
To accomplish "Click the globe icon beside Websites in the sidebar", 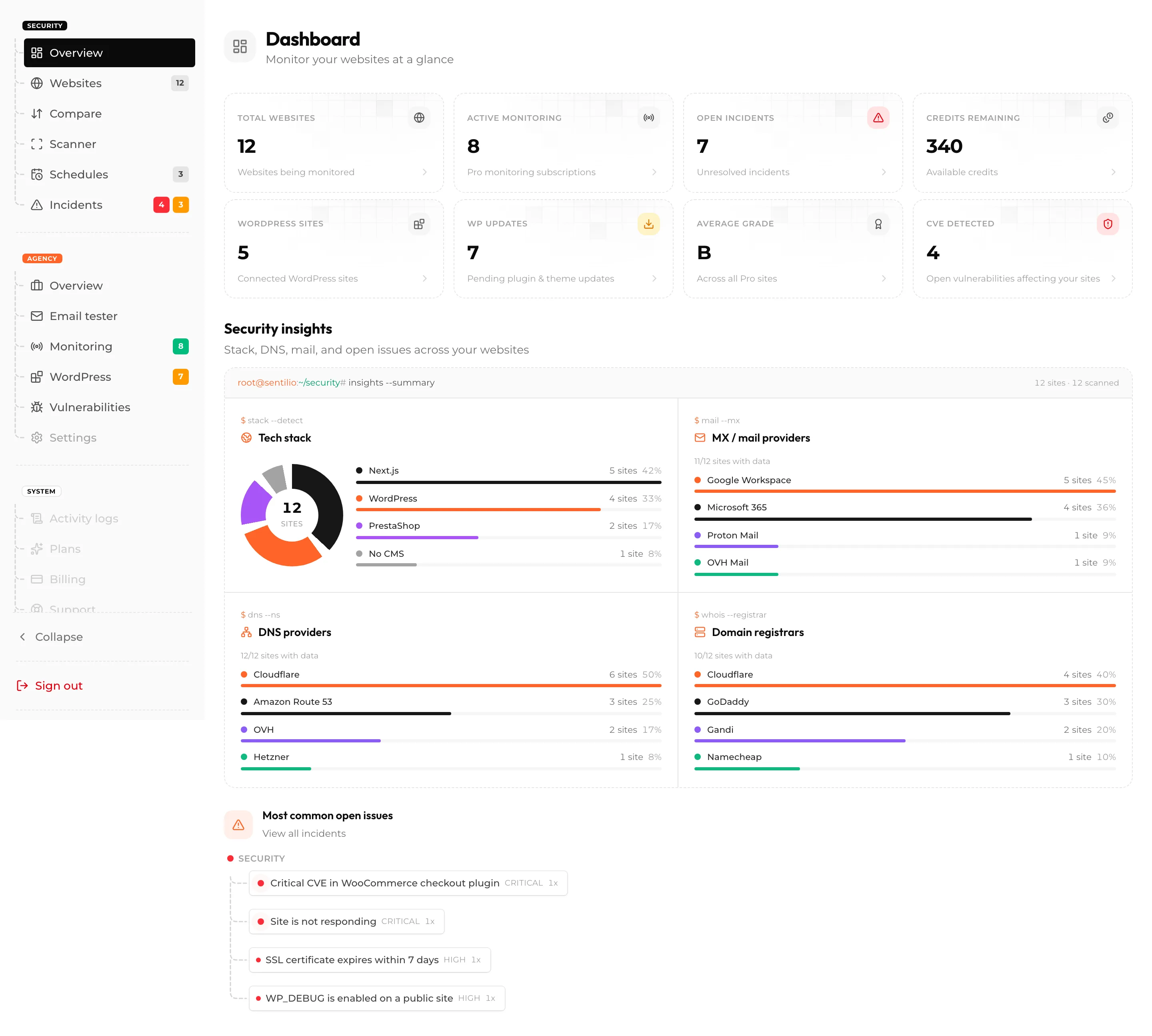I will pos(37,83).
